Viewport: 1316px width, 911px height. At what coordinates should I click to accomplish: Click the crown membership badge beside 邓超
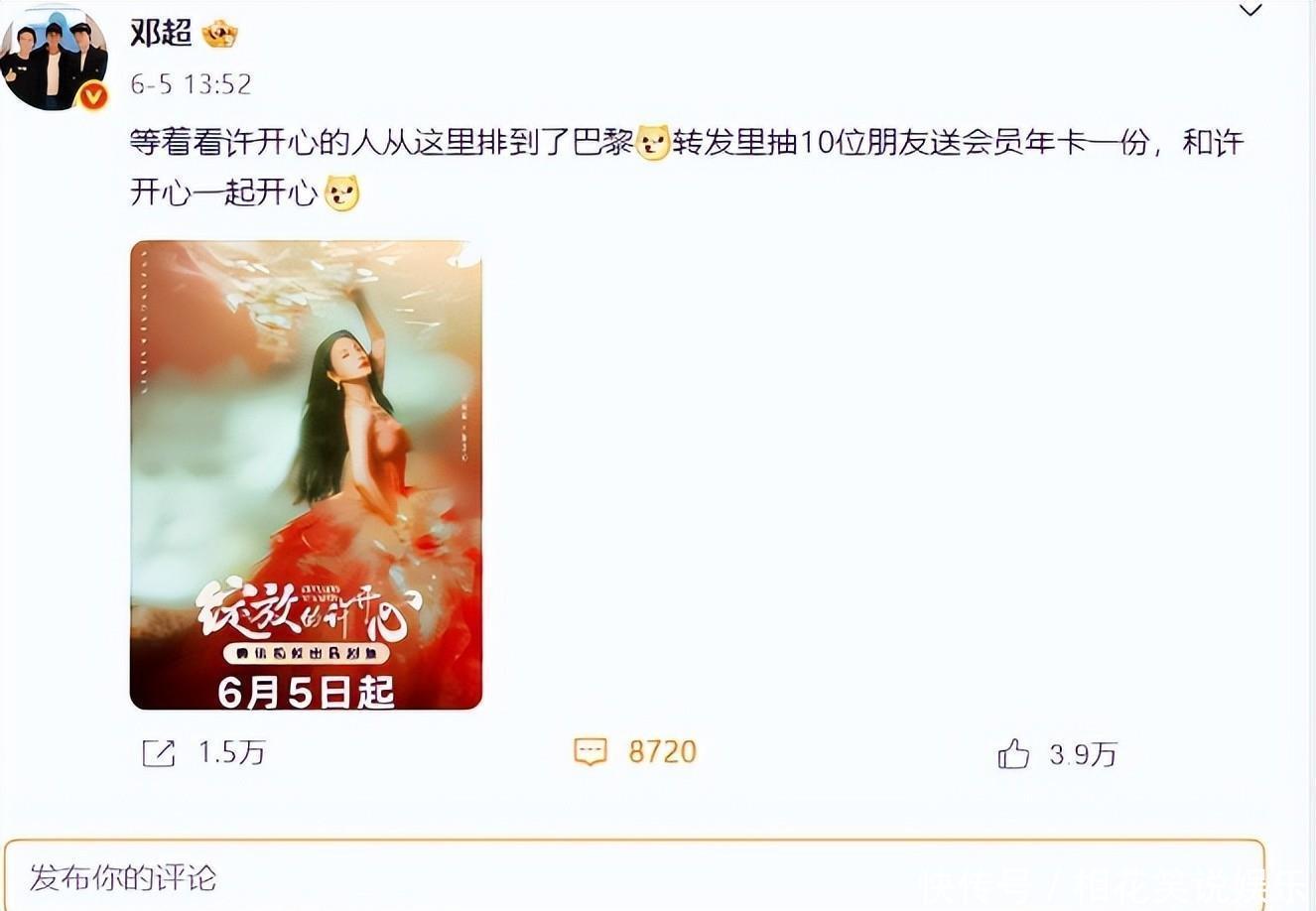[220, 35]
